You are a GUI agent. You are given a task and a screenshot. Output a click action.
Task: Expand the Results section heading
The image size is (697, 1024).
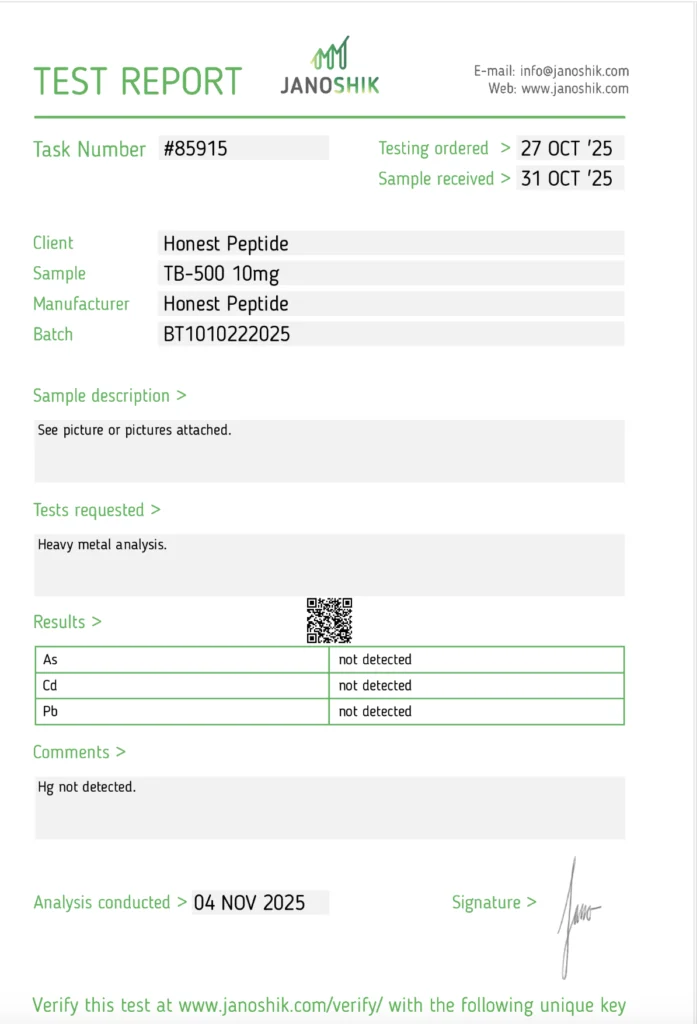coord(67,622)
